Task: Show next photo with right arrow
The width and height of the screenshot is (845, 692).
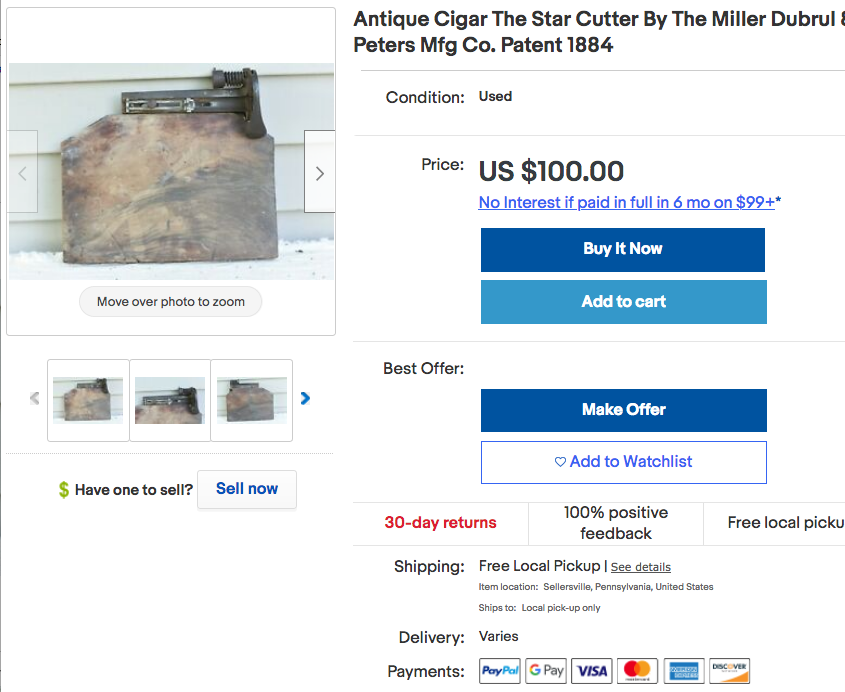Action: tap(319, 173)
